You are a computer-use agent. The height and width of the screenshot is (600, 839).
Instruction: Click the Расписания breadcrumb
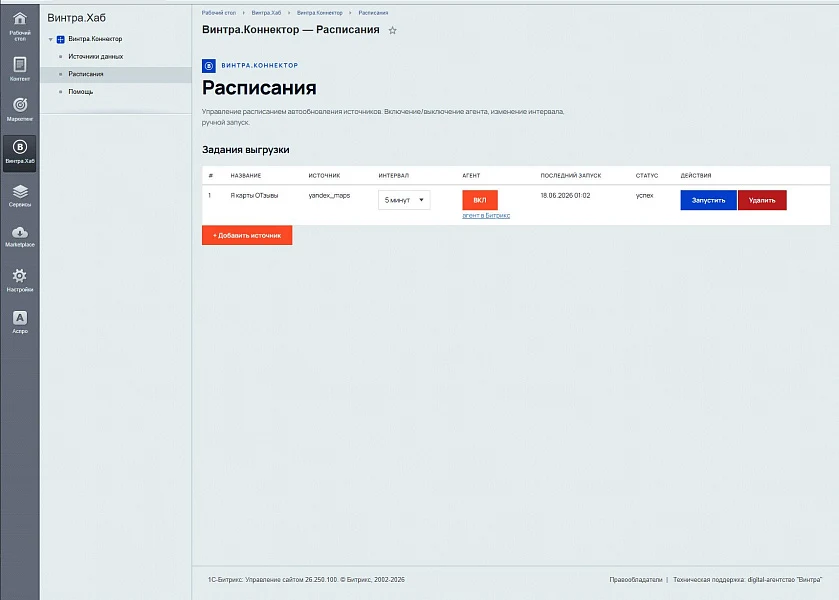(373, 13)
